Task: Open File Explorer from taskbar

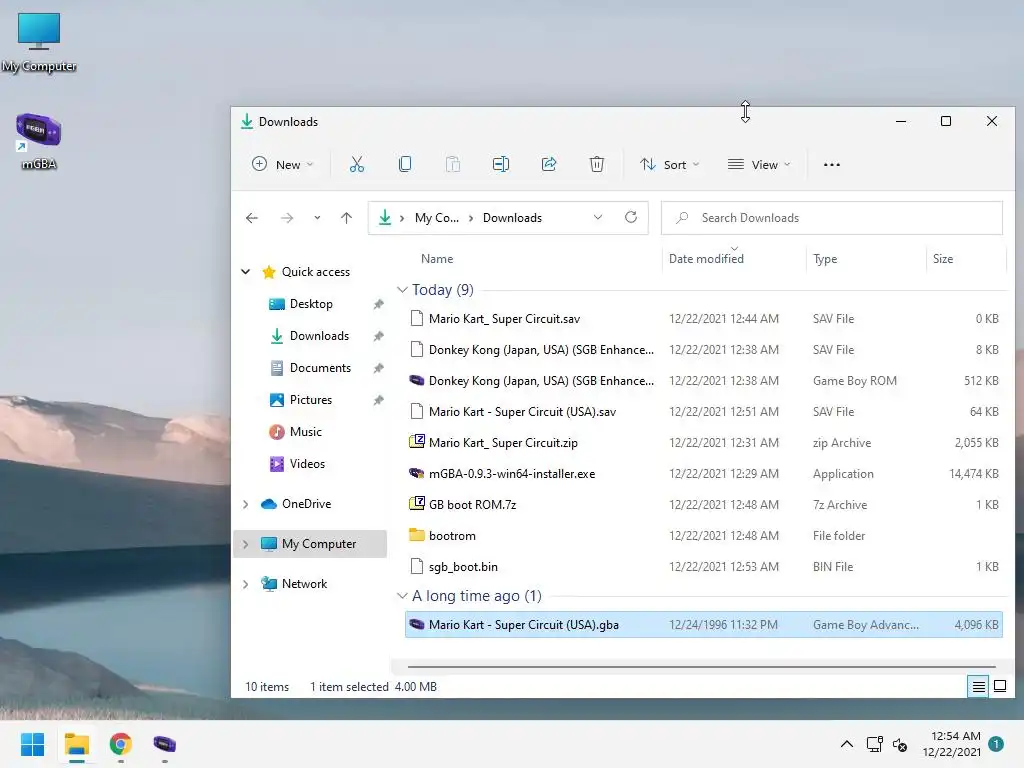Action: (x=76, y=744)
